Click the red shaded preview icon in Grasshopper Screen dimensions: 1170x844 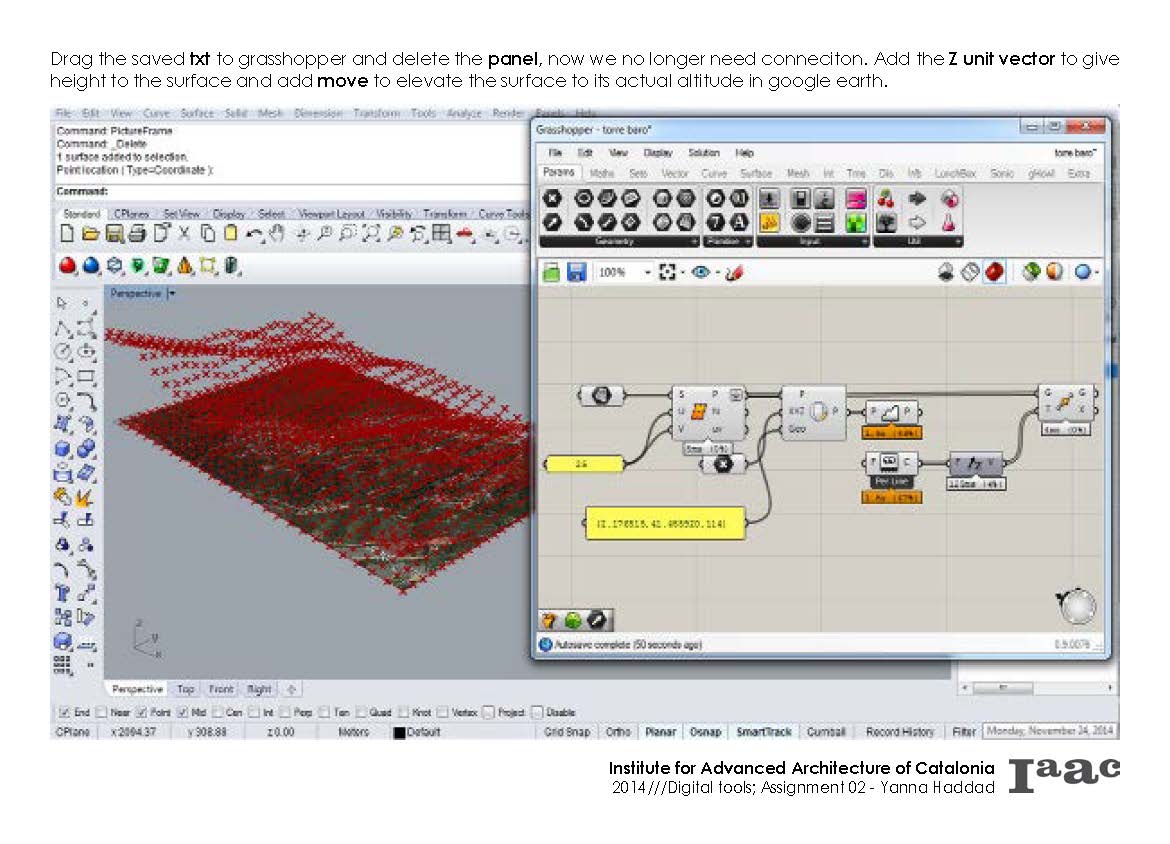994,272
